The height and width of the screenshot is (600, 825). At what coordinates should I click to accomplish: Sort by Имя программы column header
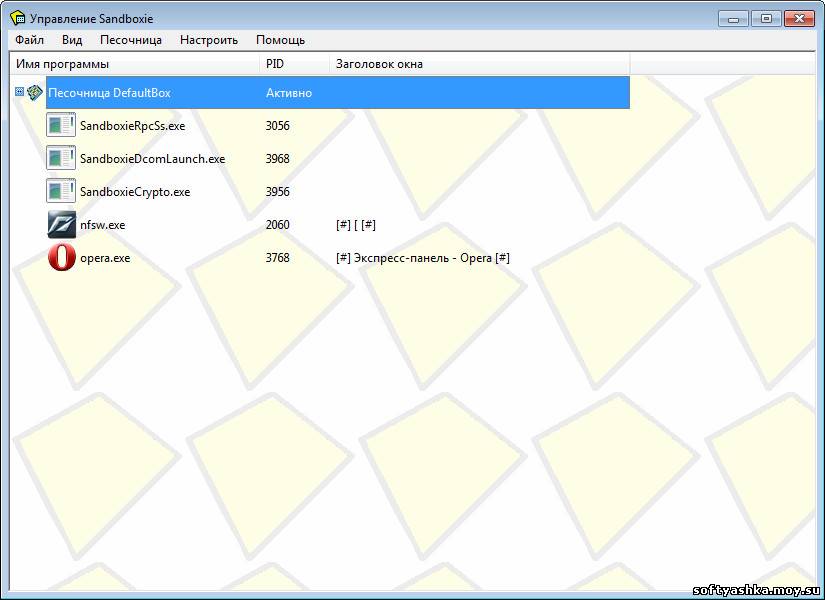click(134, 64)
